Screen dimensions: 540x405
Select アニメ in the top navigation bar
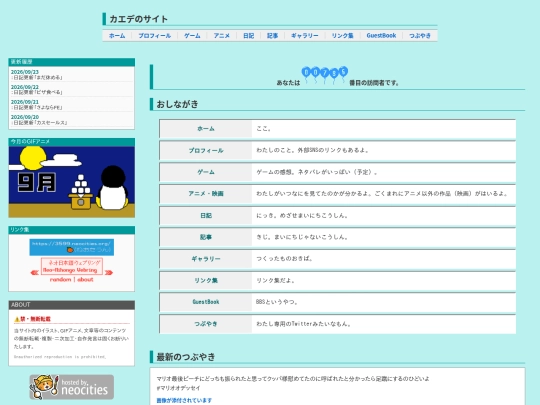(x=221, y=36)
